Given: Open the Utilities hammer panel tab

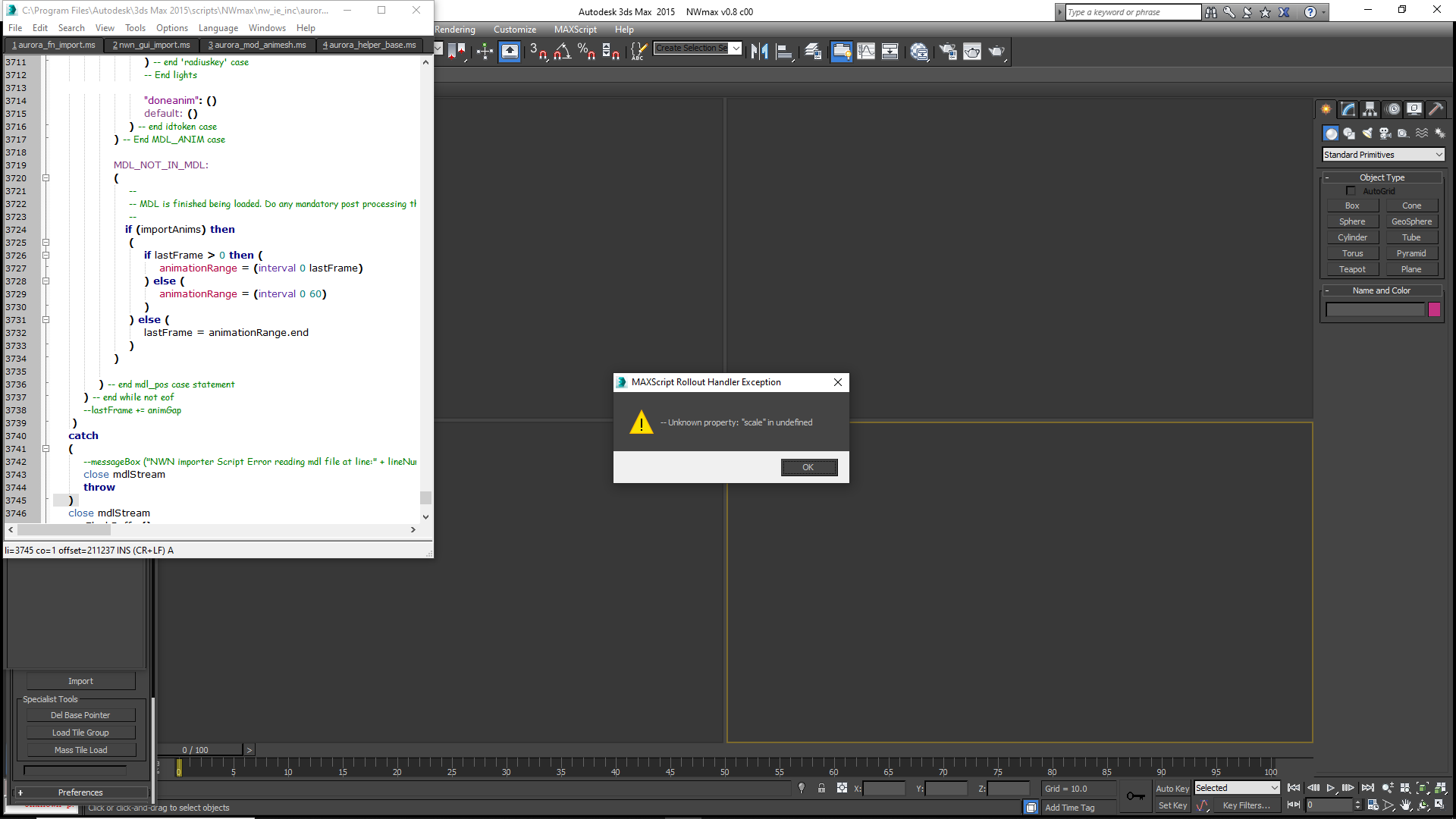Looking at the screenshot, I should [1436, 109].
